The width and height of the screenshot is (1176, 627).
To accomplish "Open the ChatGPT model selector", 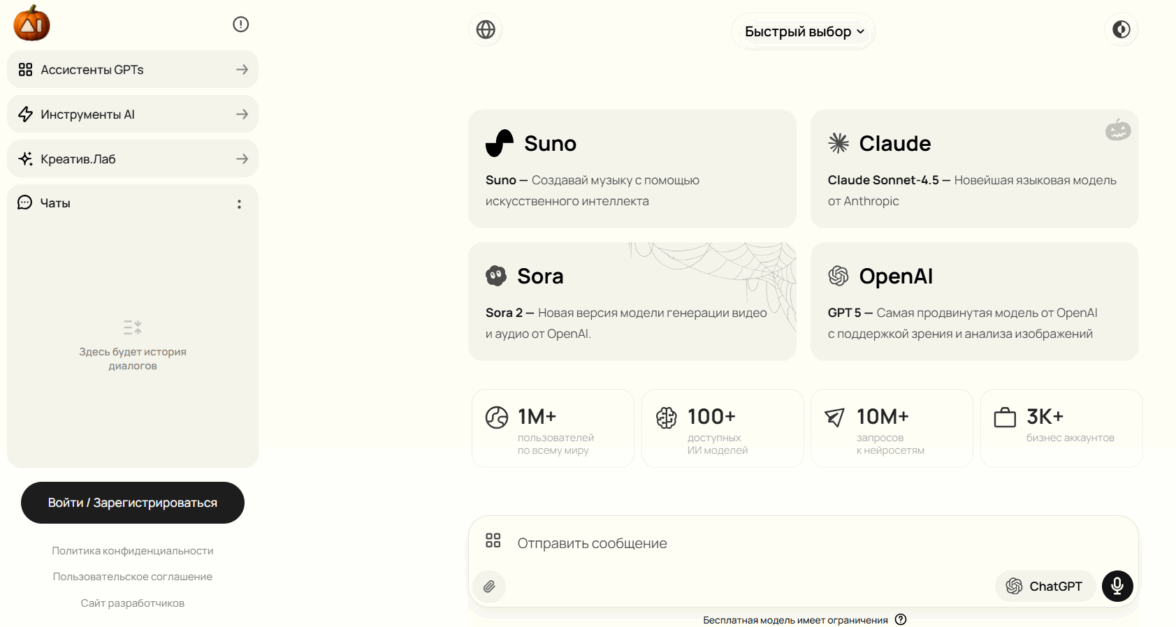I will coord(1044,586).
